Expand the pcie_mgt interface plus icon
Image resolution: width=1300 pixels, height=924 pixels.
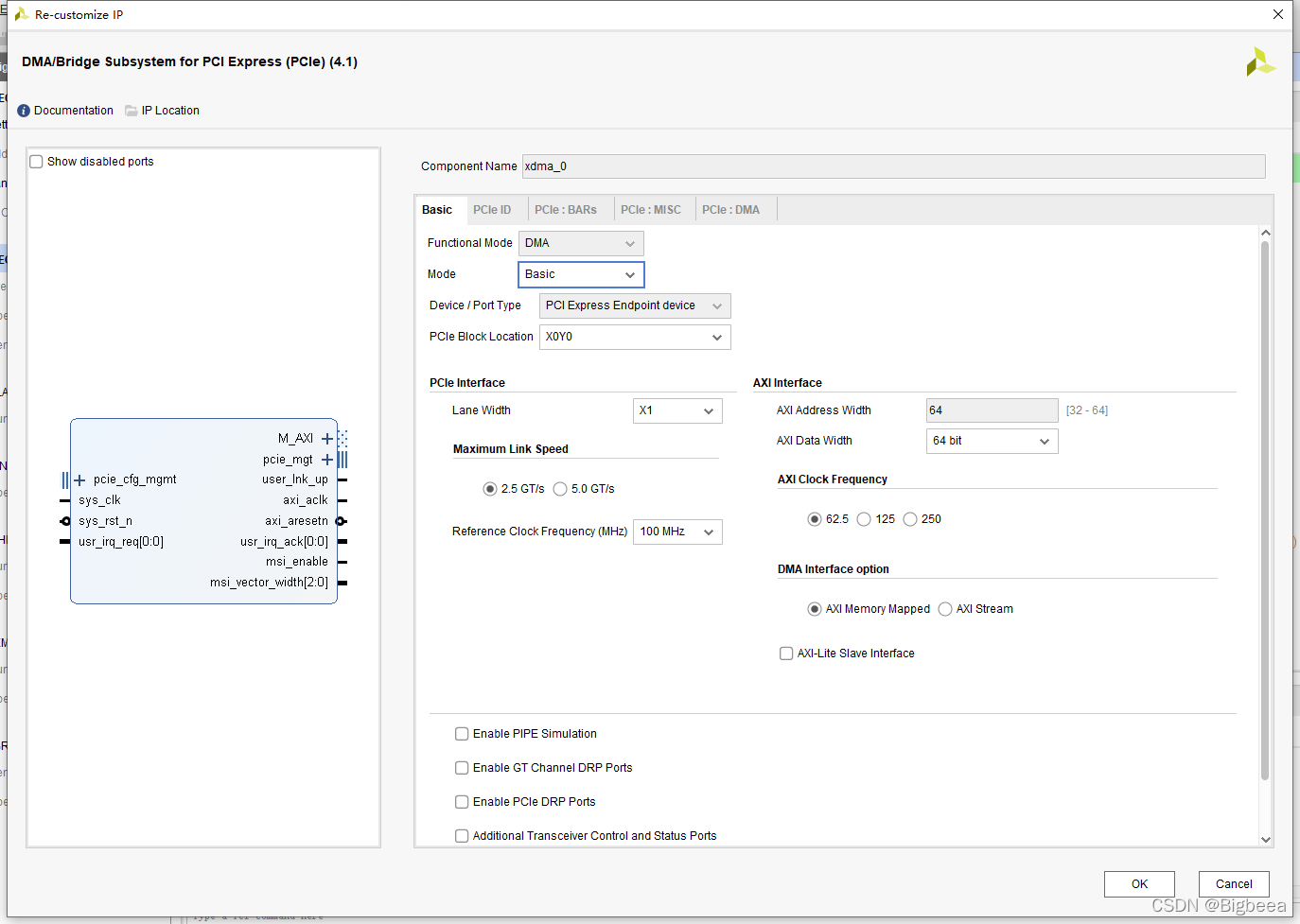click(327, 460)
